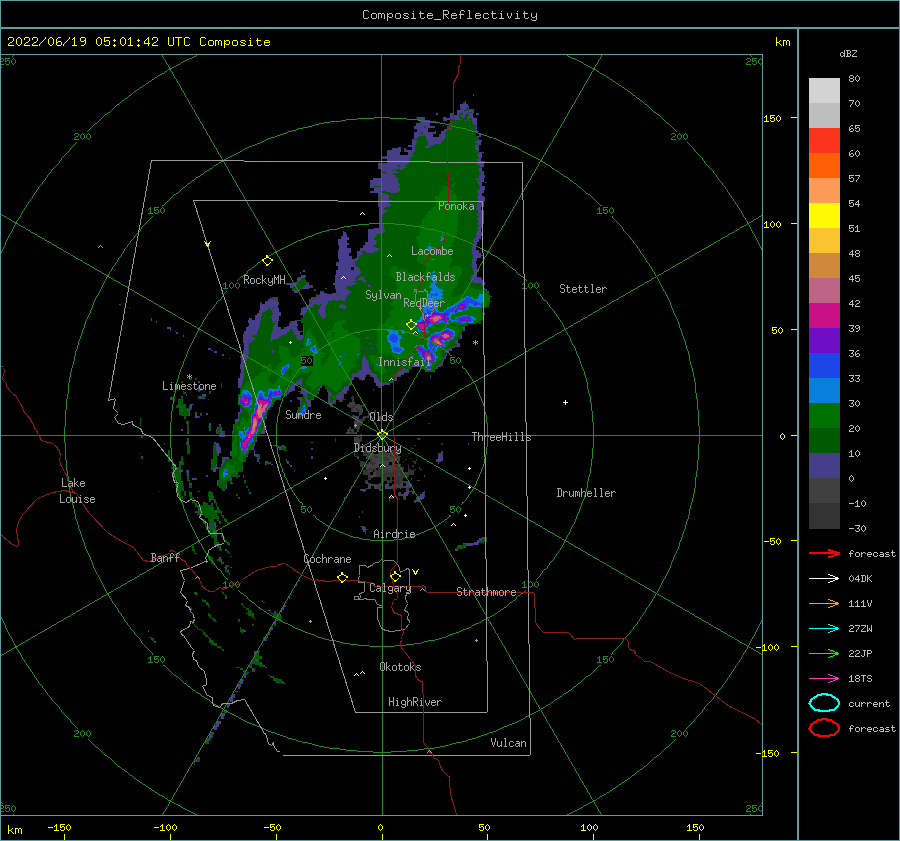This screenshot has height=841, width=900.
Task: Click the Composite_Reflectivity title
Action: pos(450,15)
